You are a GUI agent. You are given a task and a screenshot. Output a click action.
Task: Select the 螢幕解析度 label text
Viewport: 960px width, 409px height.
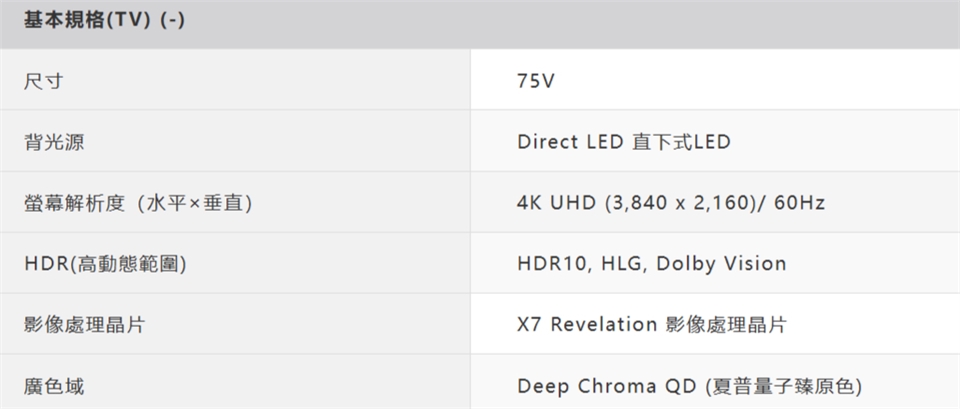75,203
